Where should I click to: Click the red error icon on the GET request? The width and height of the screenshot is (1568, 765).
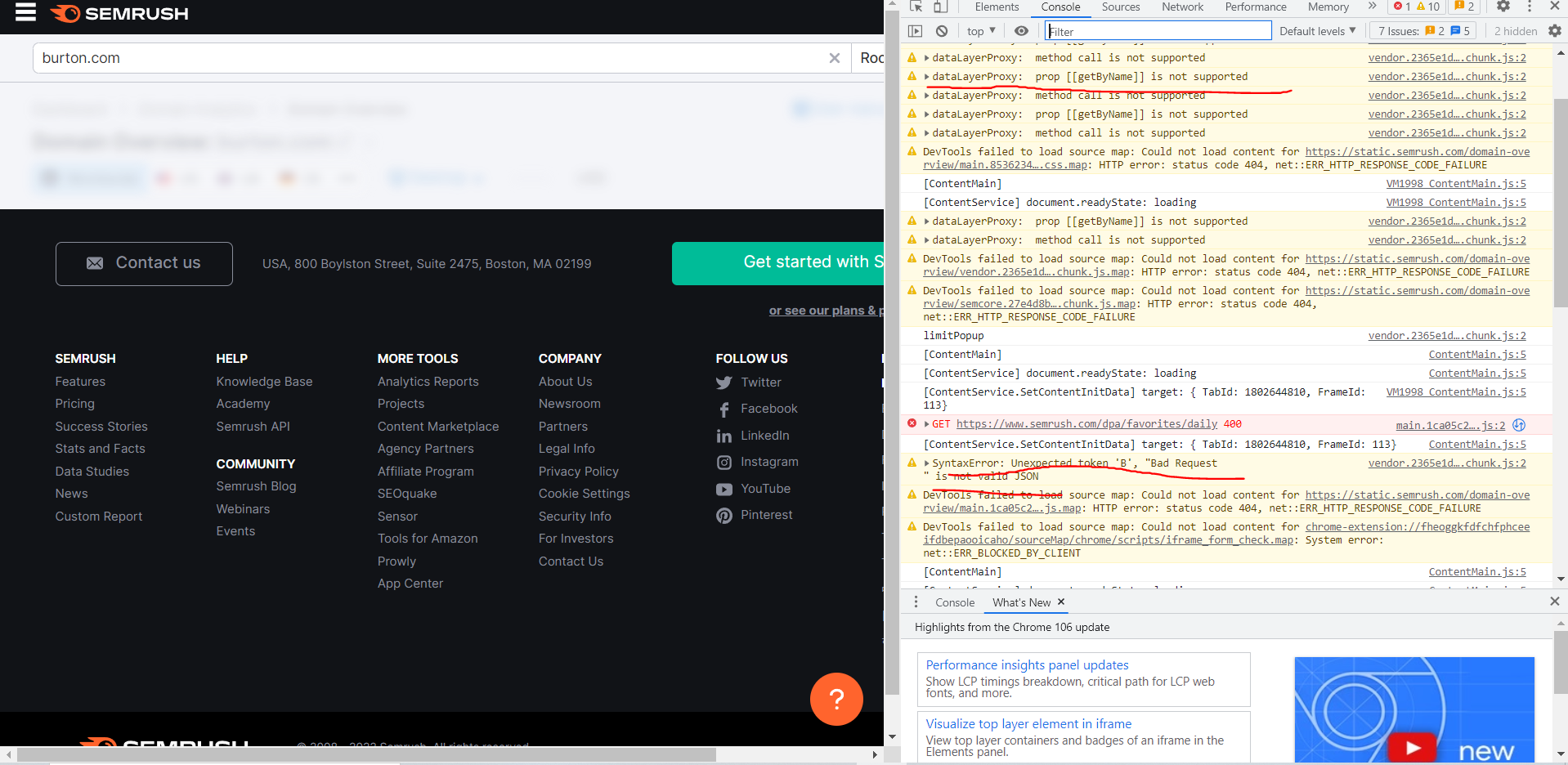point(912,423)
